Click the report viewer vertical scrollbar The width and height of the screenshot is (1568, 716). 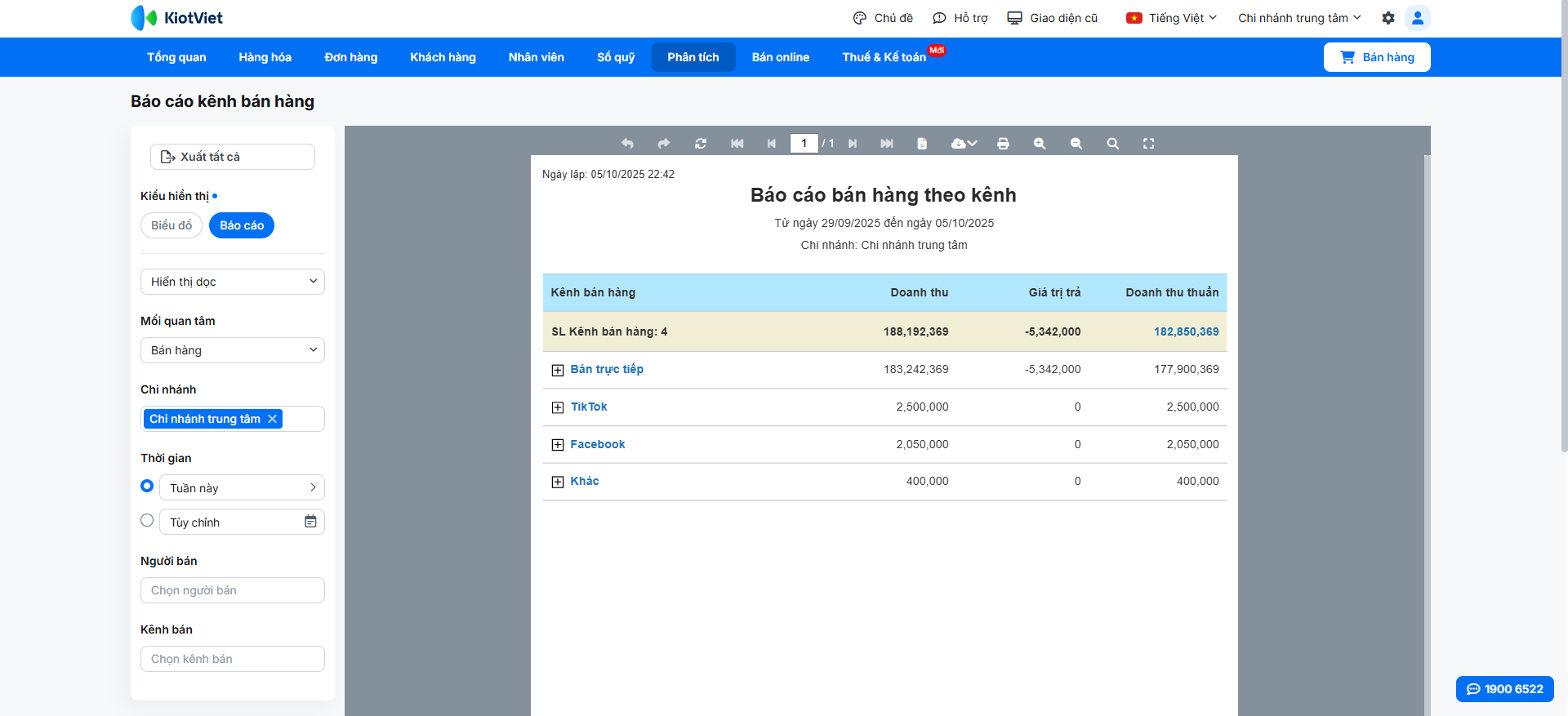coord(1427,435)
